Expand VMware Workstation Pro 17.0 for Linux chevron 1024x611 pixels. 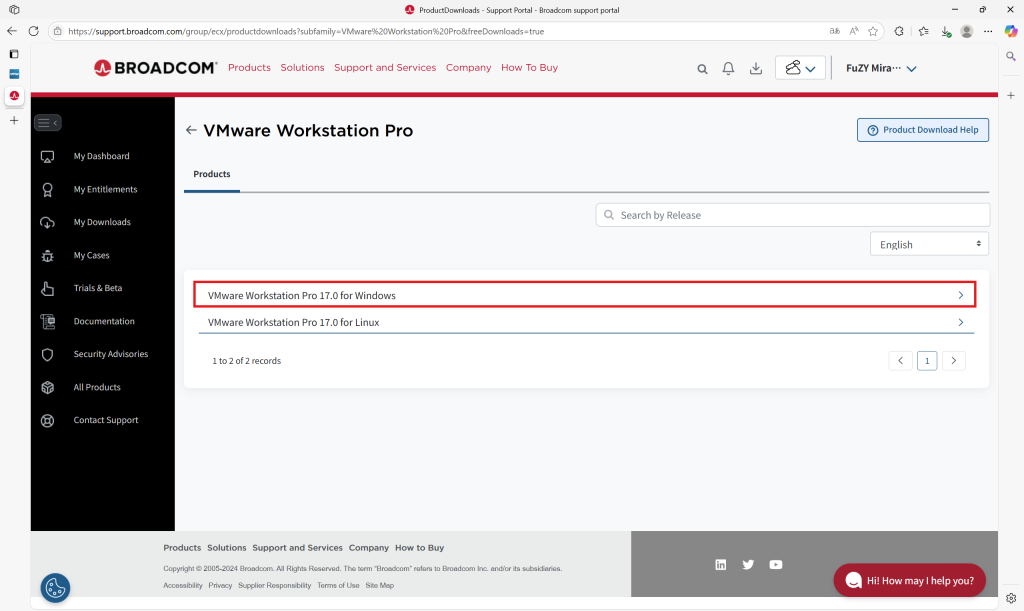tap(961, 322)
